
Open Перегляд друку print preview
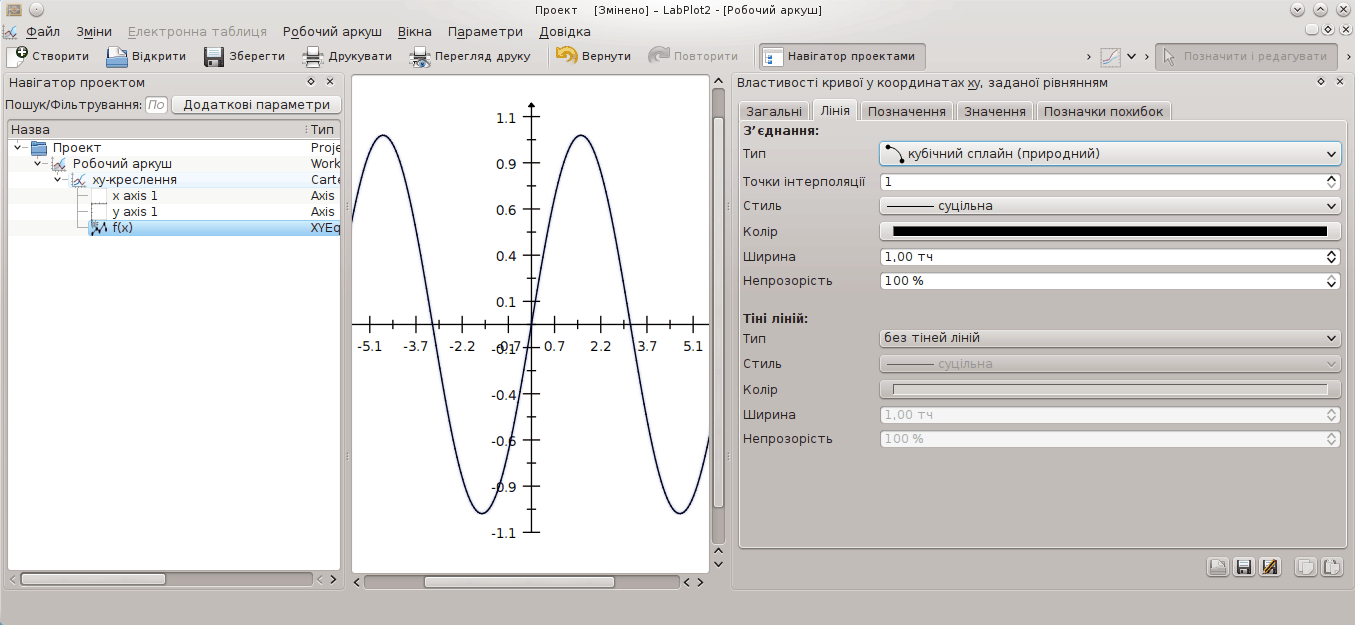(x=419, y=56)
